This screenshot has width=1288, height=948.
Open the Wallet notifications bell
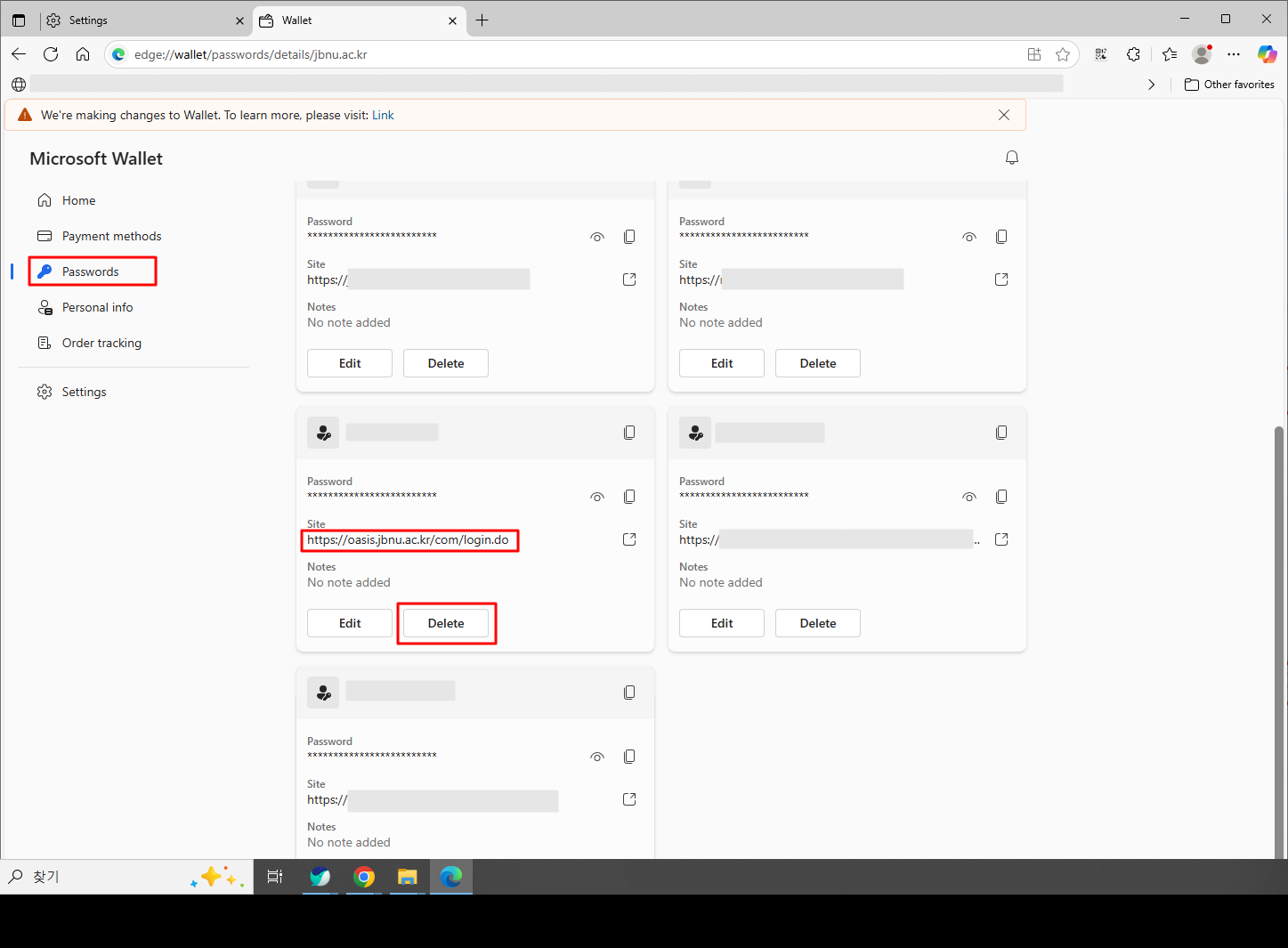(x=1012, y=158)
